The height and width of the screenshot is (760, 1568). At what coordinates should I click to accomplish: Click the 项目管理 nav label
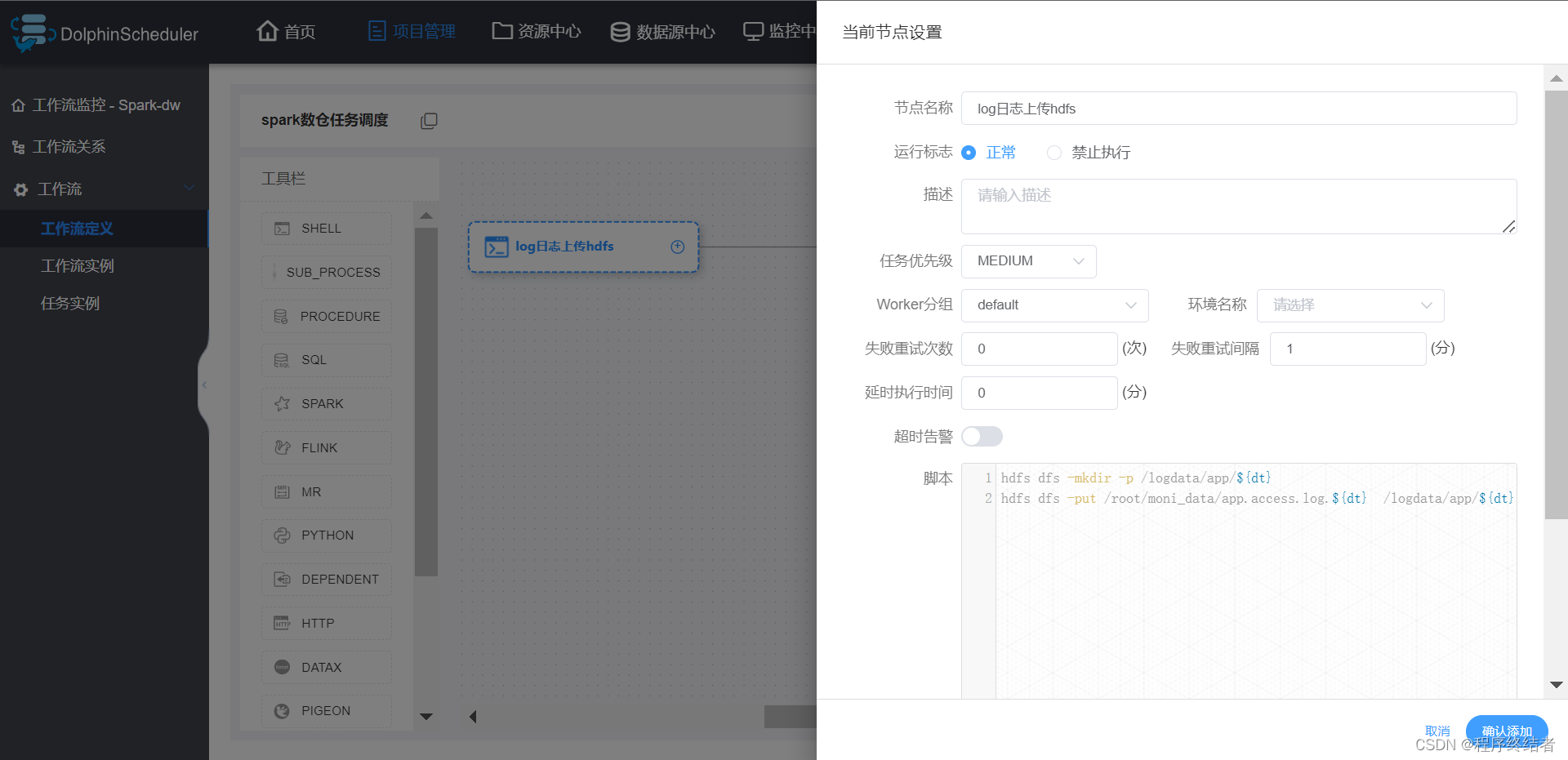pyautogui.click(x=425, y=31)
